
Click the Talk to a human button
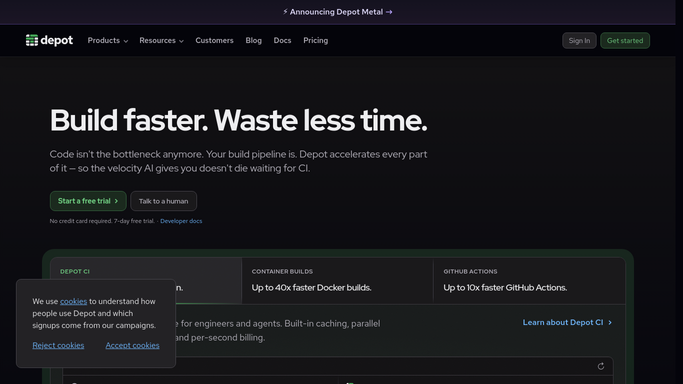point(163,201)
